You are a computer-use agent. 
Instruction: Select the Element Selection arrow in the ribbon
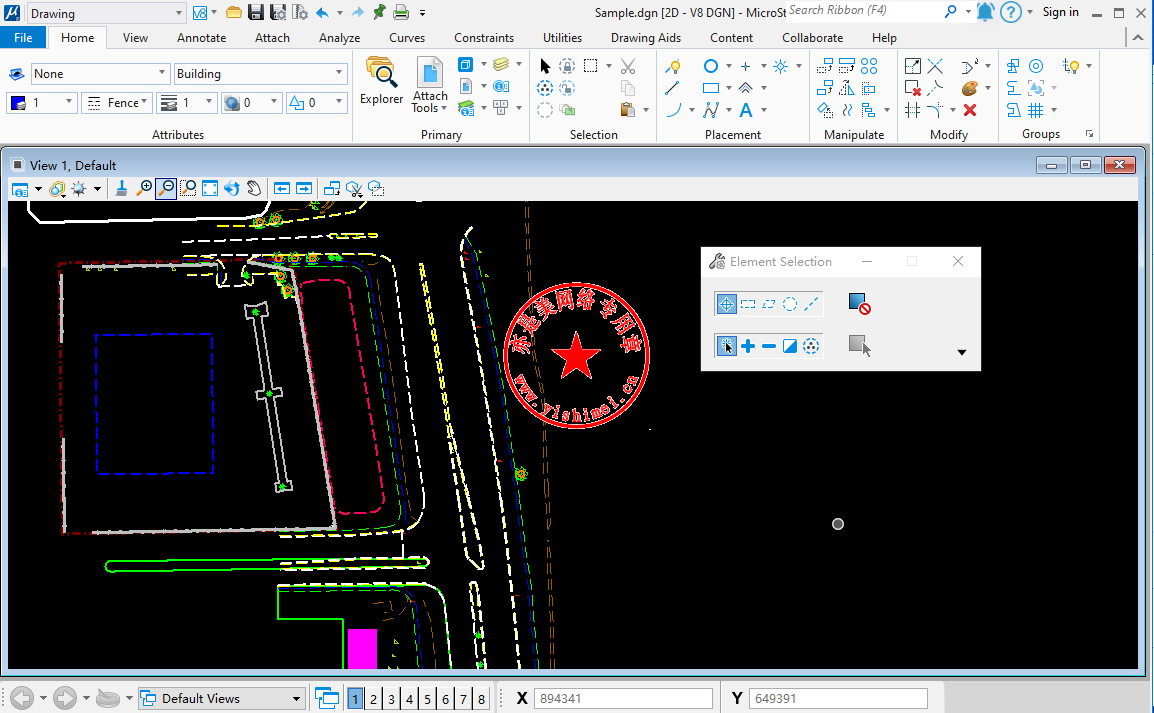click(545, 65)
